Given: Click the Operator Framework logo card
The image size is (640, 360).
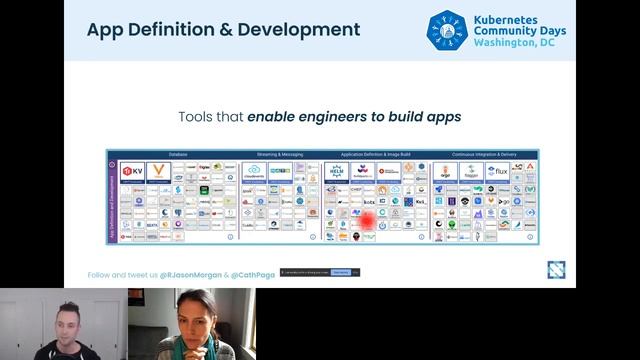Looking at the screenshot, I should pos(389,172).
